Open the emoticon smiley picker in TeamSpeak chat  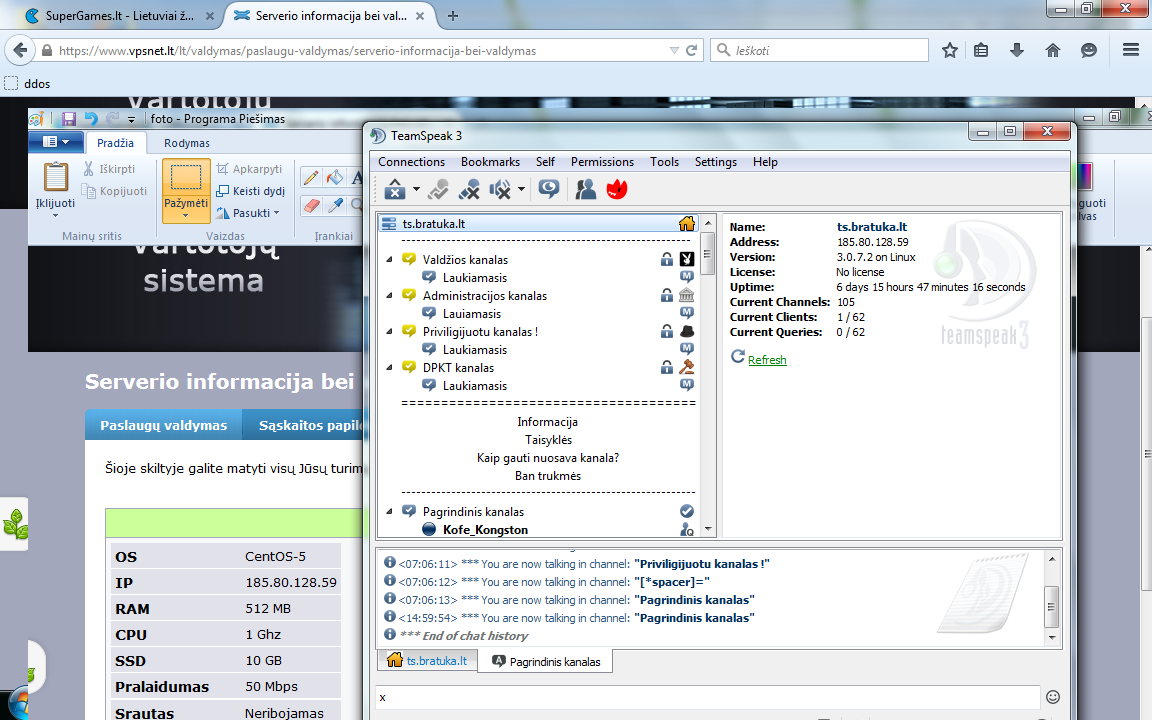pyautogui.click(x=1053, y=697)
